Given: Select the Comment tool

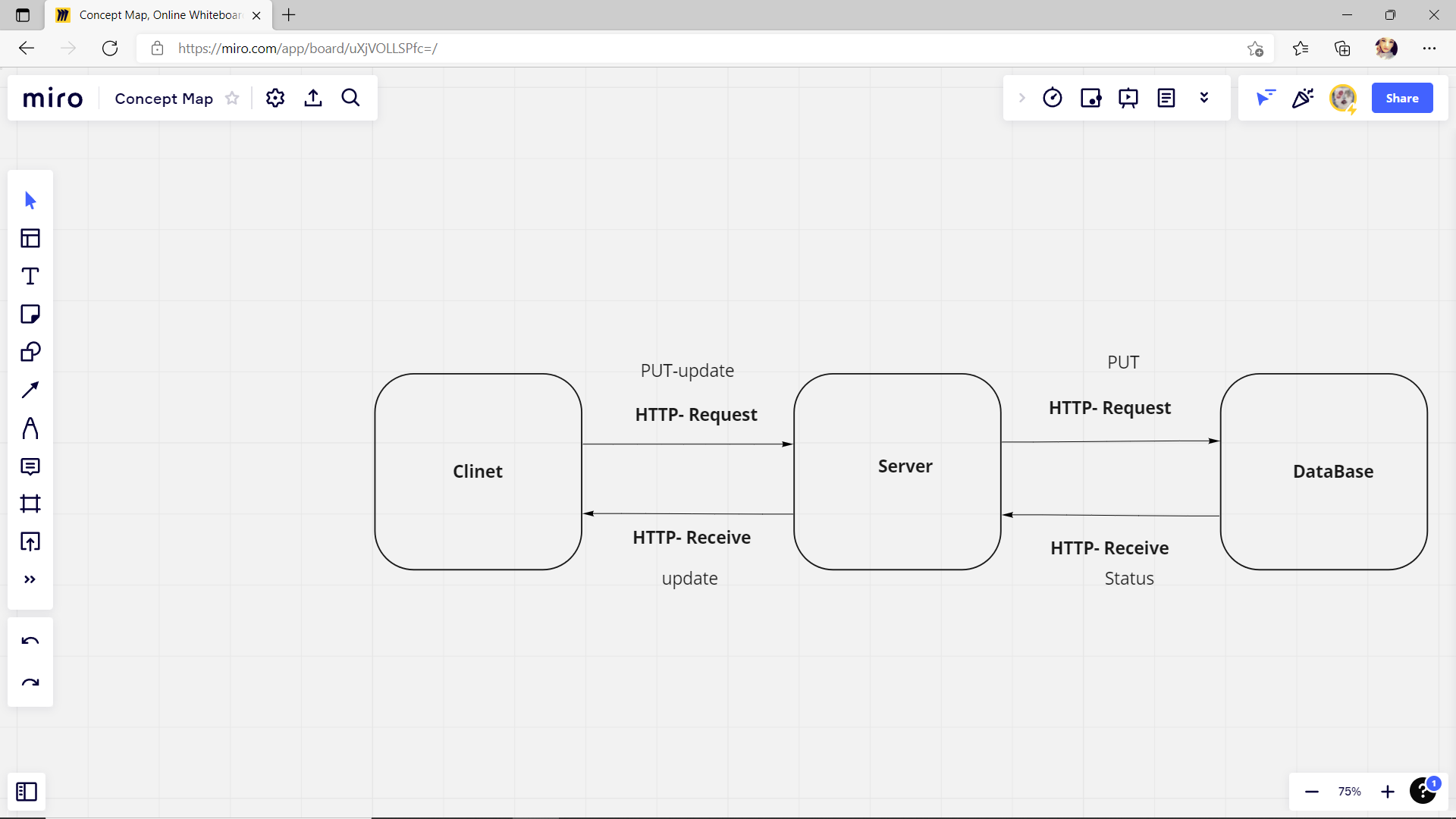Looking at the screenshot, I should click(x=30, y=466).
